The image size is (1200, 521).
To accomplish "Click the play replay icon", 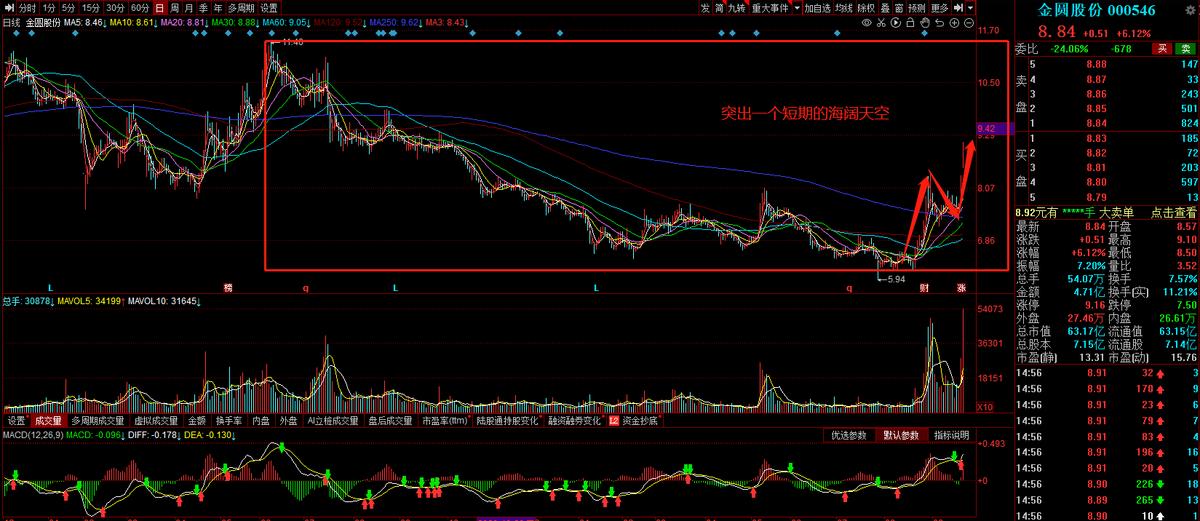I will (896, 23).
